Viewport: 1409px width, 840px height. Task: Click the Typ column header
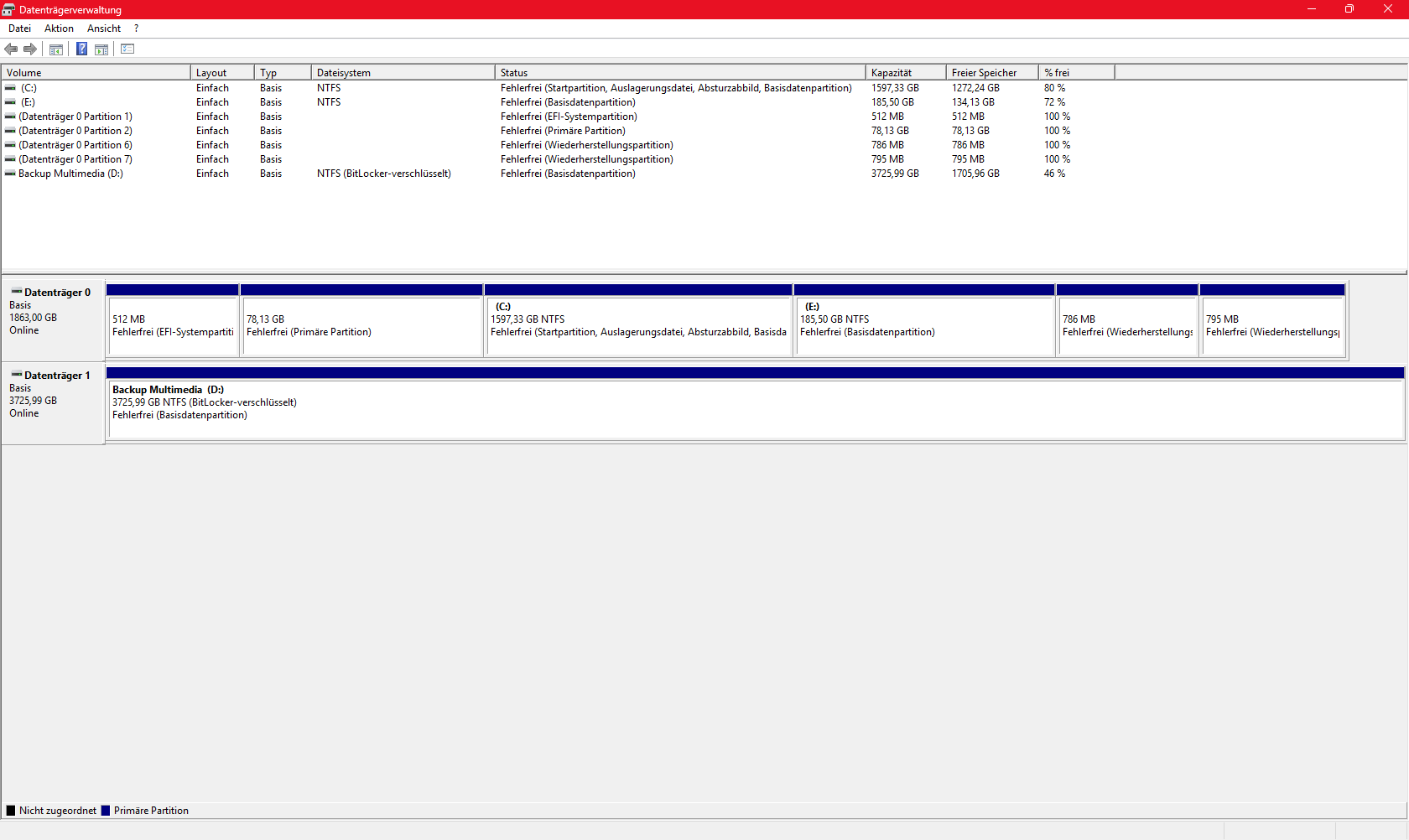(x=283, y=73)
